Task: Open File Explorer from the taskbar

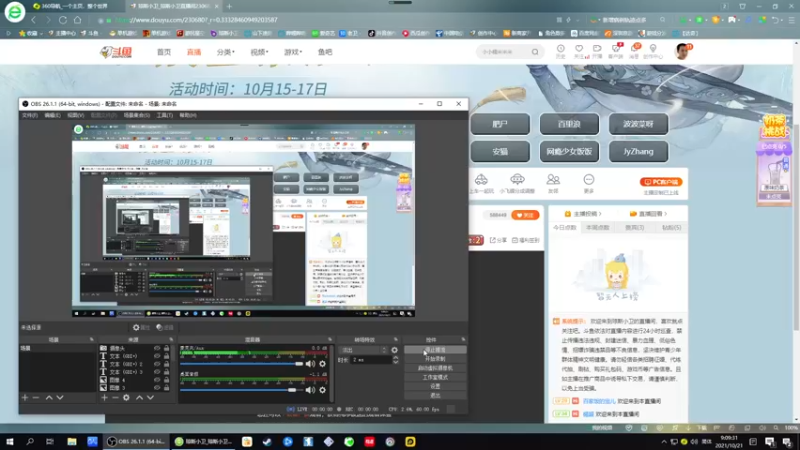Action: point(71,442)
